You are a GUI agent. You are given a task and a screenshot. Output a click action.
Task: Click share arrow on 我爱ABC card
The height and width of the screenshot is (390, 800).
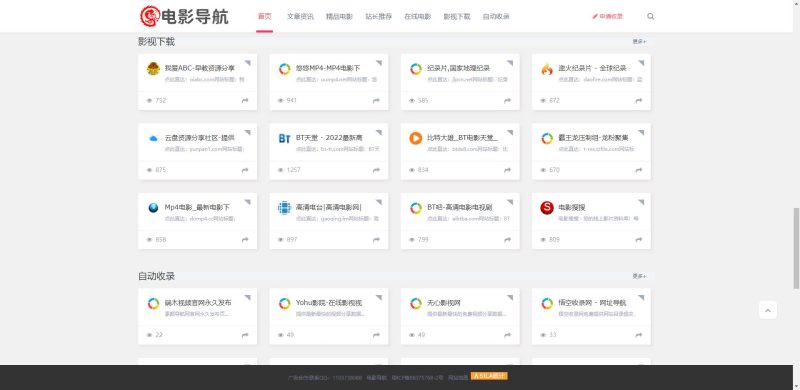click(x=245, y=101)
